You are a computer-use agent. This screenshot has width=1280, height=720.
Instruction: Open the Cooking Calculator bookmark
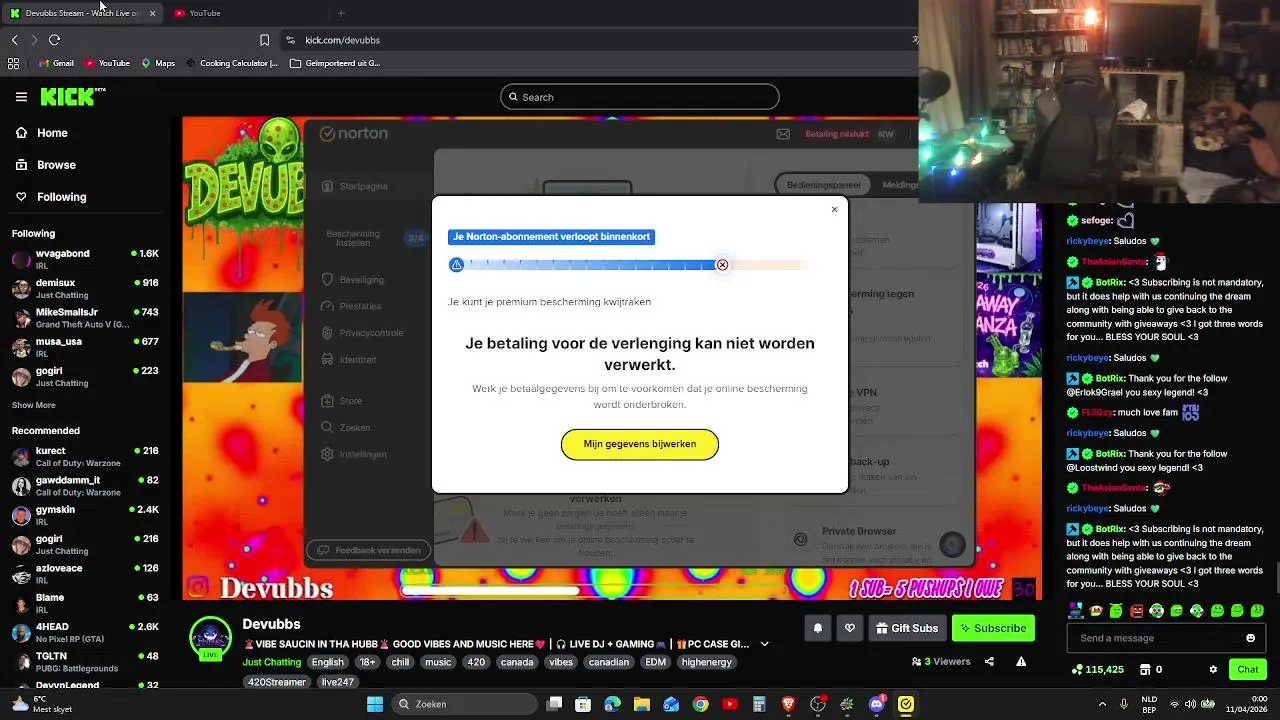pyautogui.click(x=231, y=63)
